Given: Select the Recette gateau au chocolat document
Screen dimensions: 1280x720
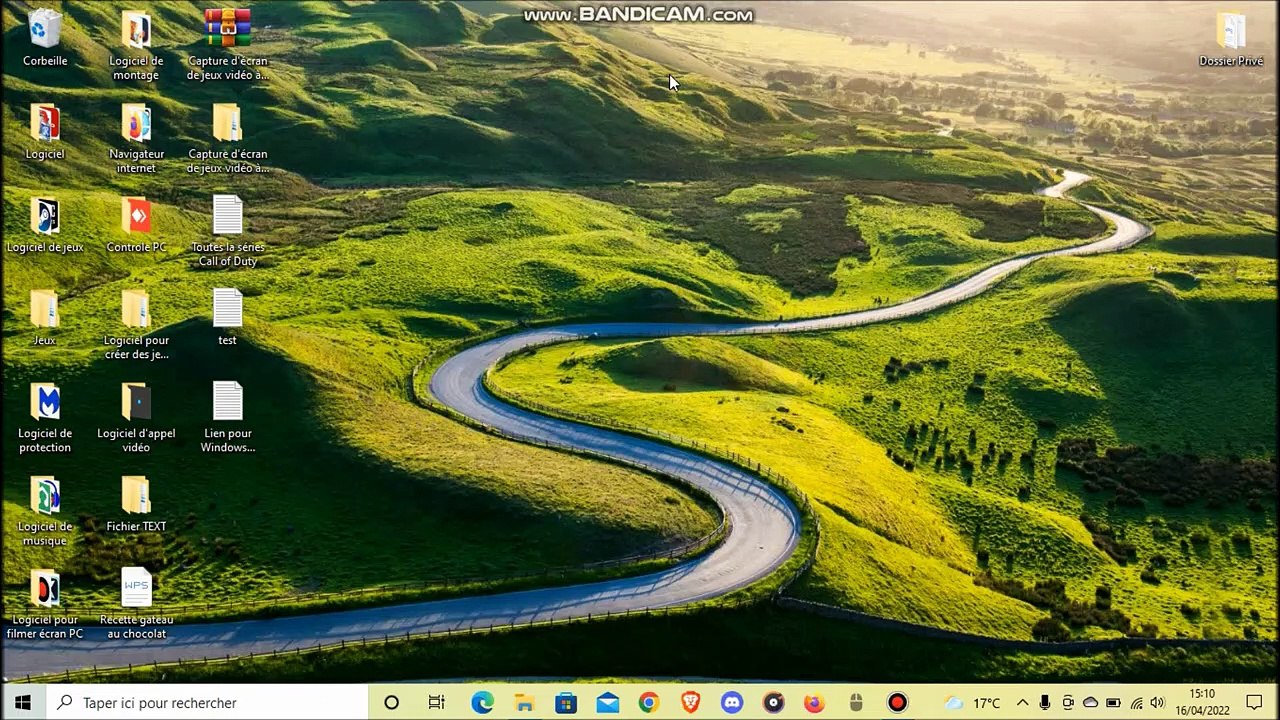Looking at the screenshot, I should pyautogui.click(x=136, y=603).
